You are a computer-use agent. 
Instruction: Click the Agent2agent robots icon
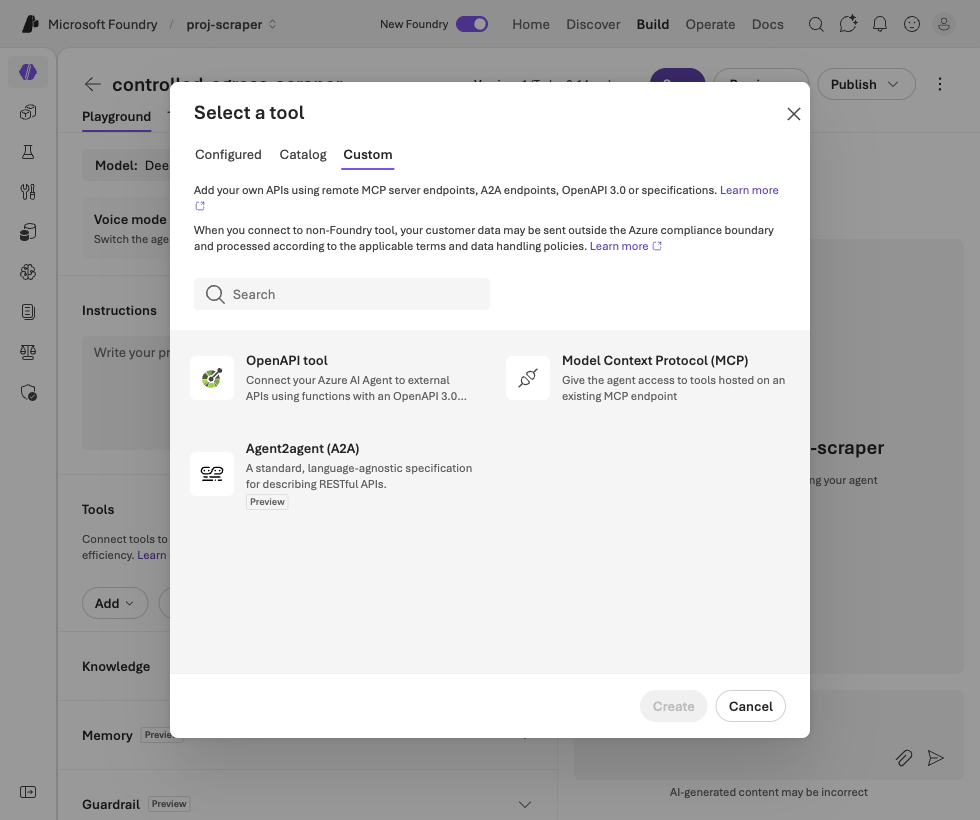[x=212, y=474]
